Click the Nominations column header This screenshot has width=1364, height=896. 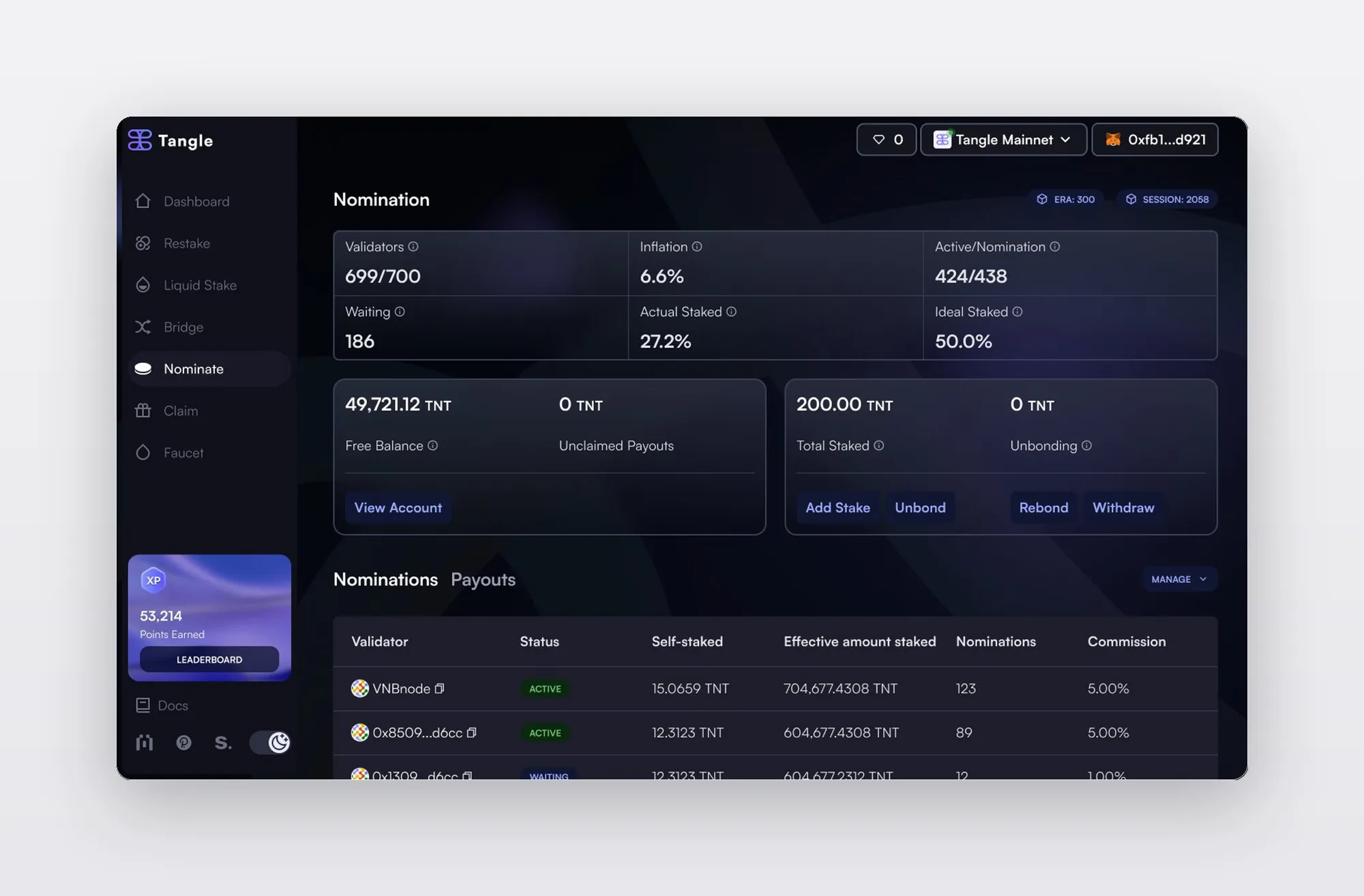click(996, 642)
